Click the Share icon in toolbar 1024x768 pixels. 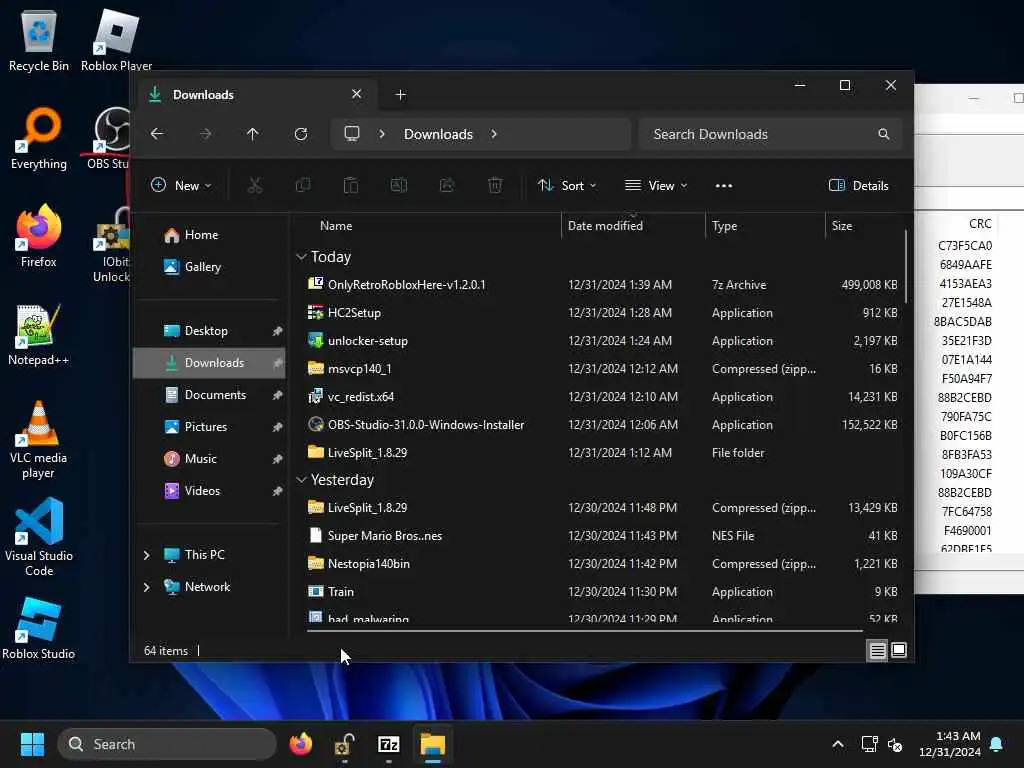coord(447,185)
